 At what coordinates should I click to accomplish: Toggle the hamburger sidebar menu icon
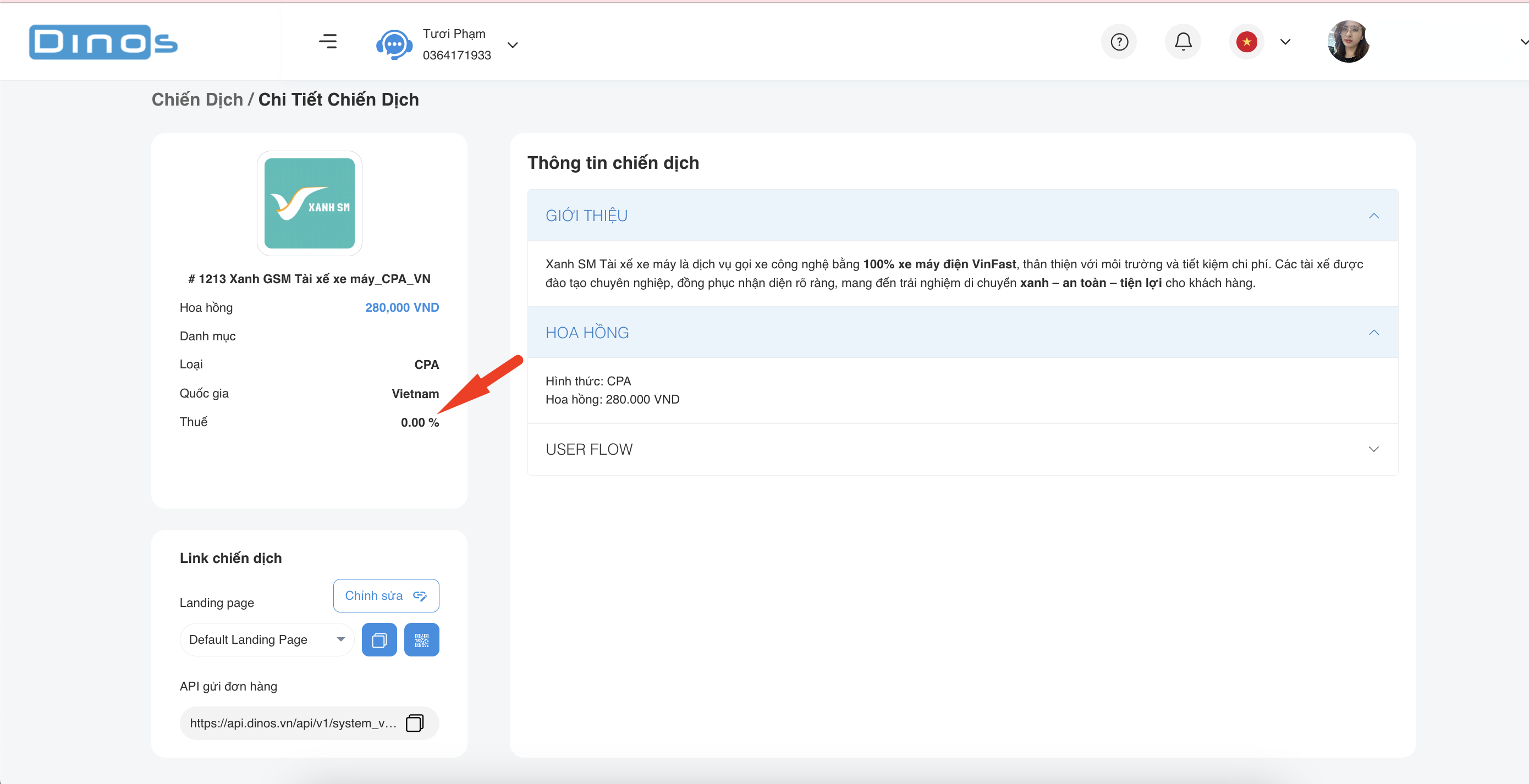click(328, 42)
